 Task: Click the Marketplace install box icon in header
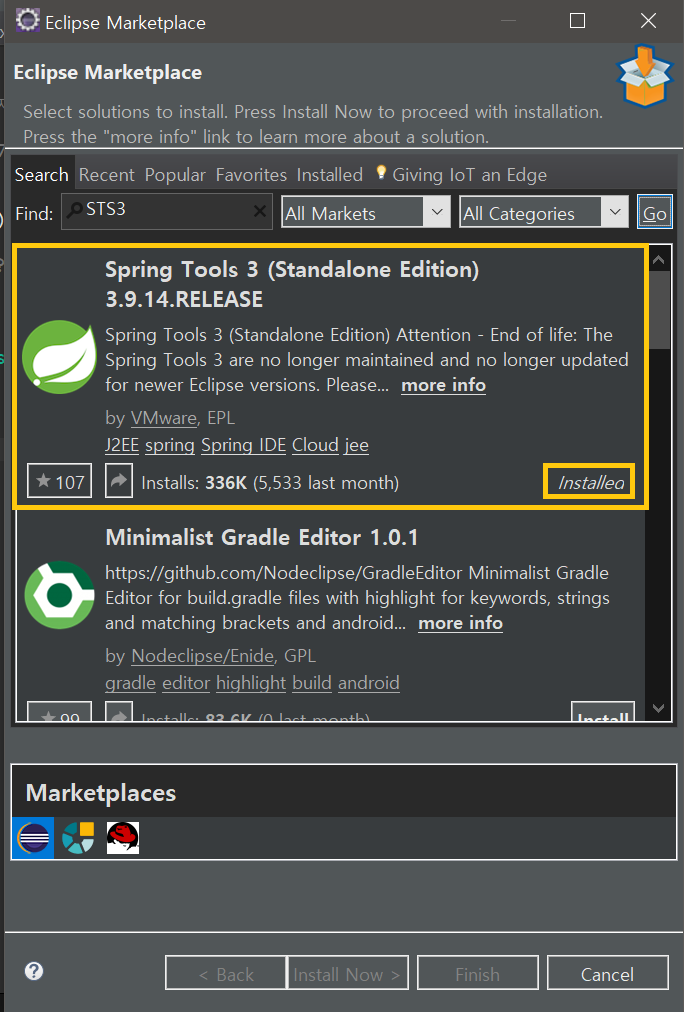(x=645, y=76)
